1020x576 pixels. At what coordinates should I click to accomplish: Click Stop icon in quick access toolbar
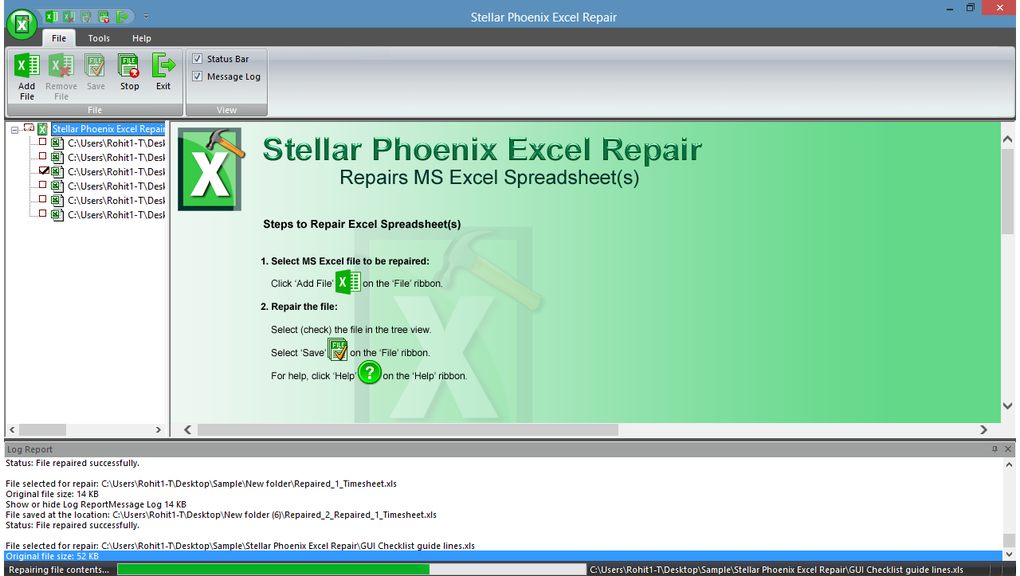coord(103,17)
